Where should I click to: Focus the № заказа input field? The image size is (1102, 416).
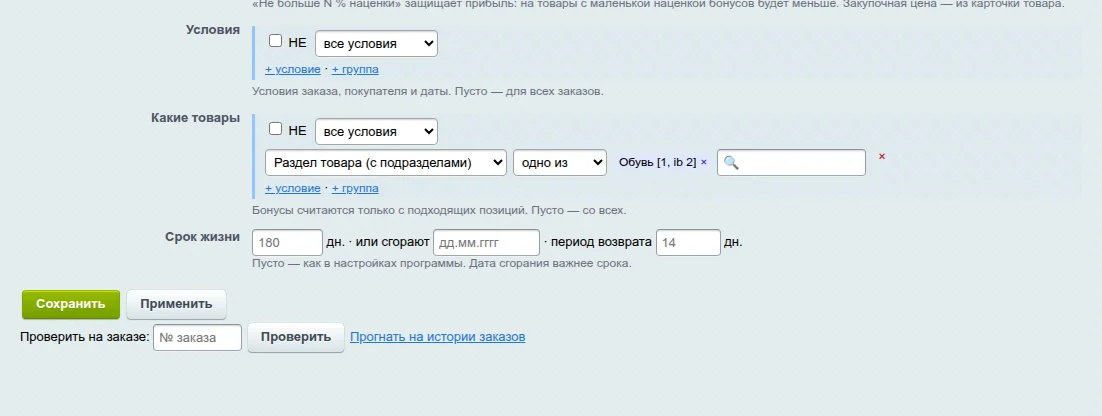coord(197,337)
